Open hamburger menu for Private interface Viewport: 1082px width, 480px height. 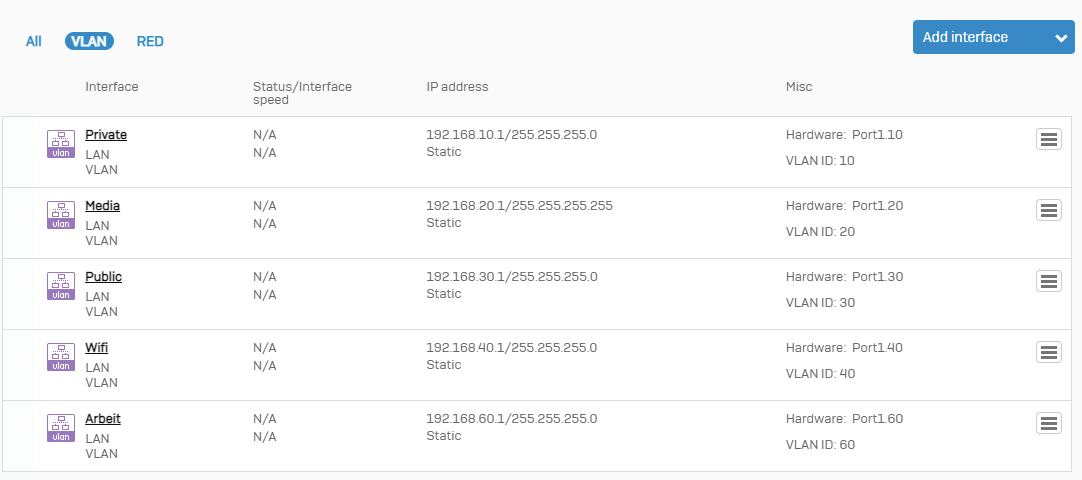(x=1049, y=140)
